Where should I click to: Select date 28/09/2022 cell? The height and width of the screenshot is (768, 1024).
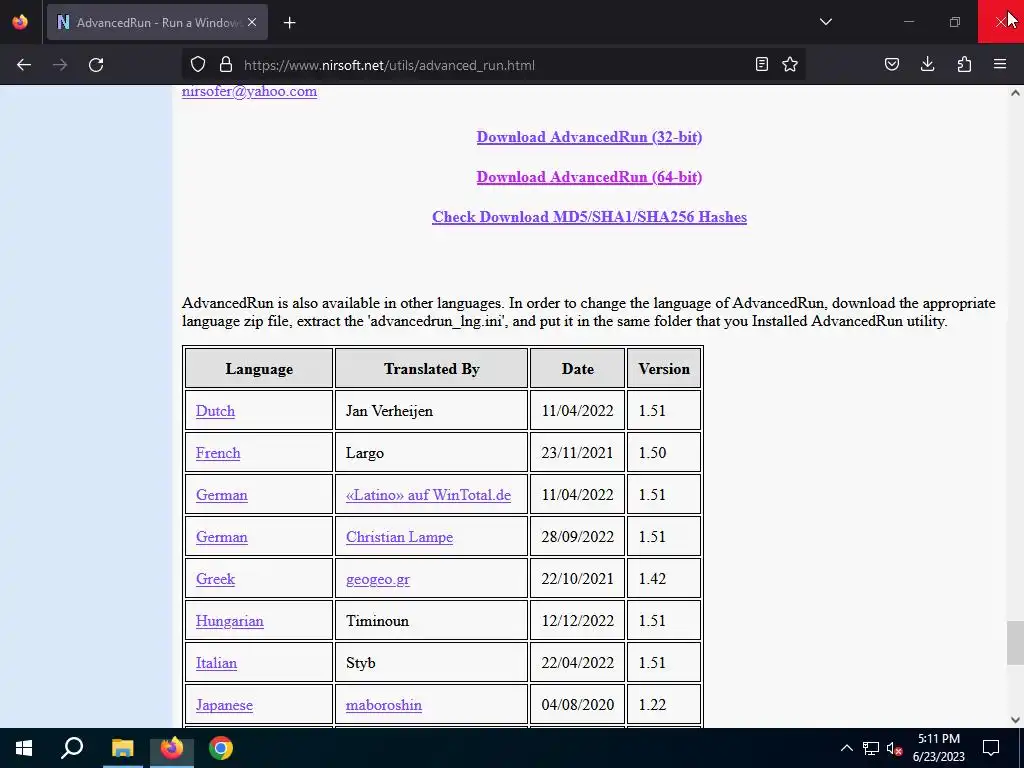pyautogui.click(x=578, y=537)
